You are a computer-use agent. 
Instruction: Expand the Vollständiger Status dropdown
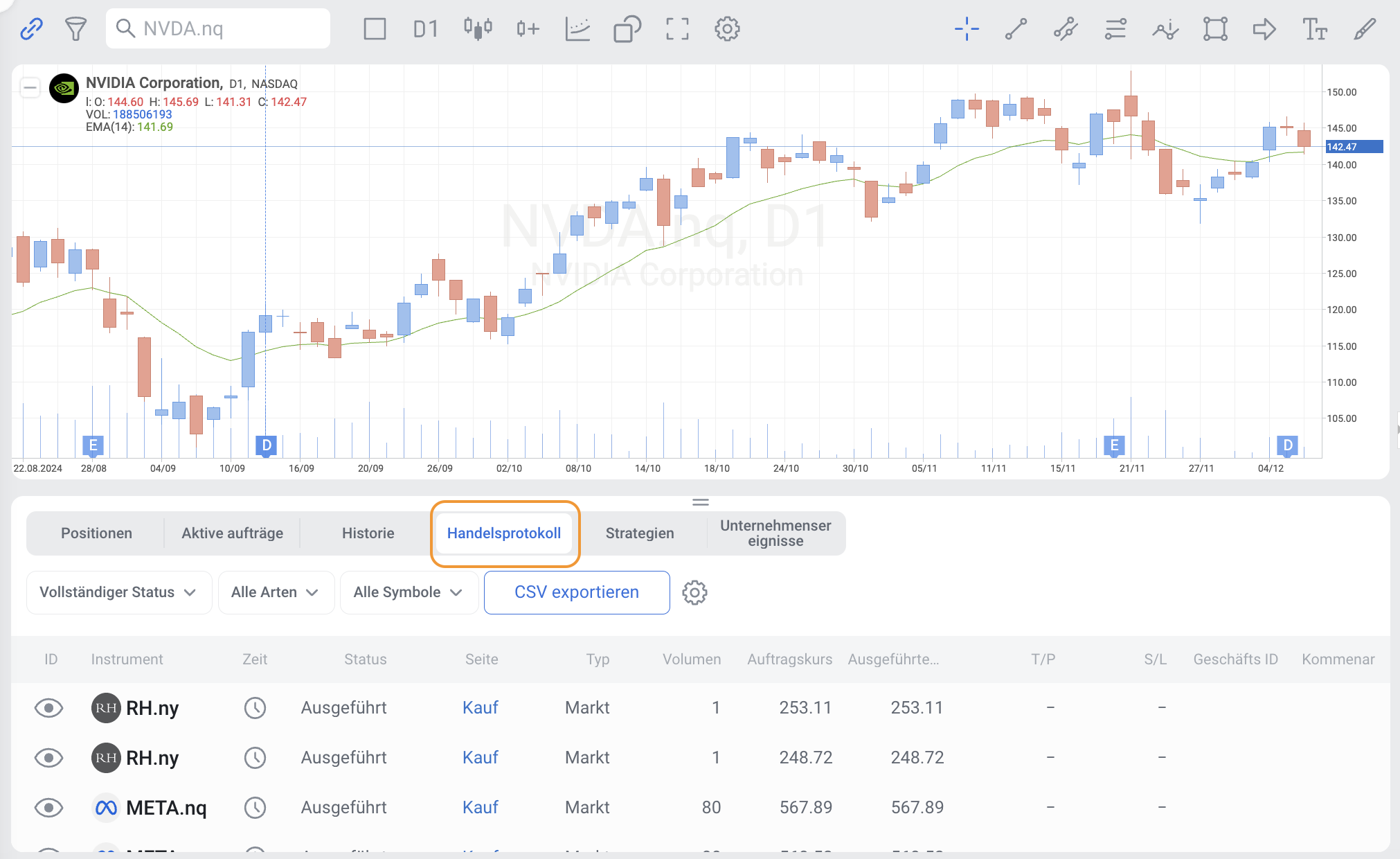(x=118, y=592)
